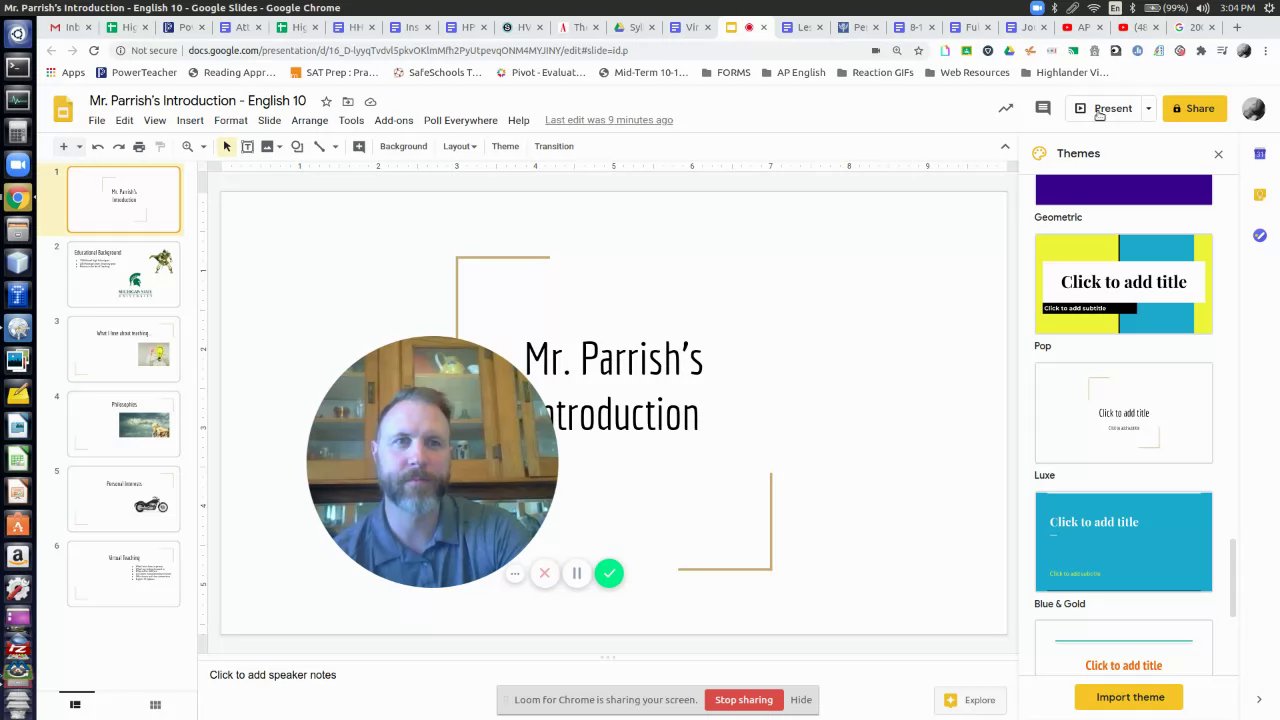Choose the Select cursor tool
1280x720 pixels.
pyautogui.click(x=227, y=147)
